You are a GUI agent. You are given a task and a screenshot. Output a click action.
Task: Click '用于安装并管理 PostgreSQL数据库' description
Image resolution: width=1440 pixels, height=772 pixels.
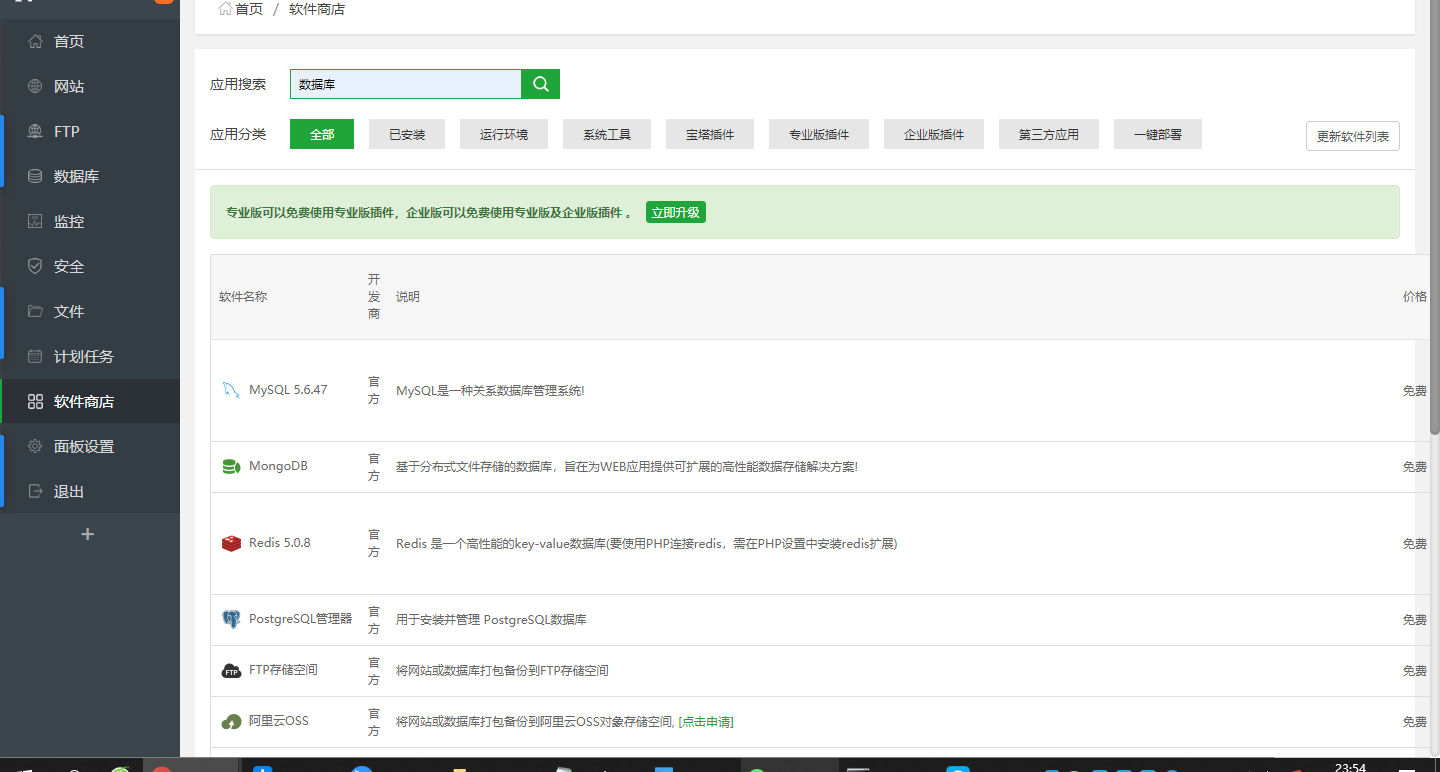tap(491, 620)
